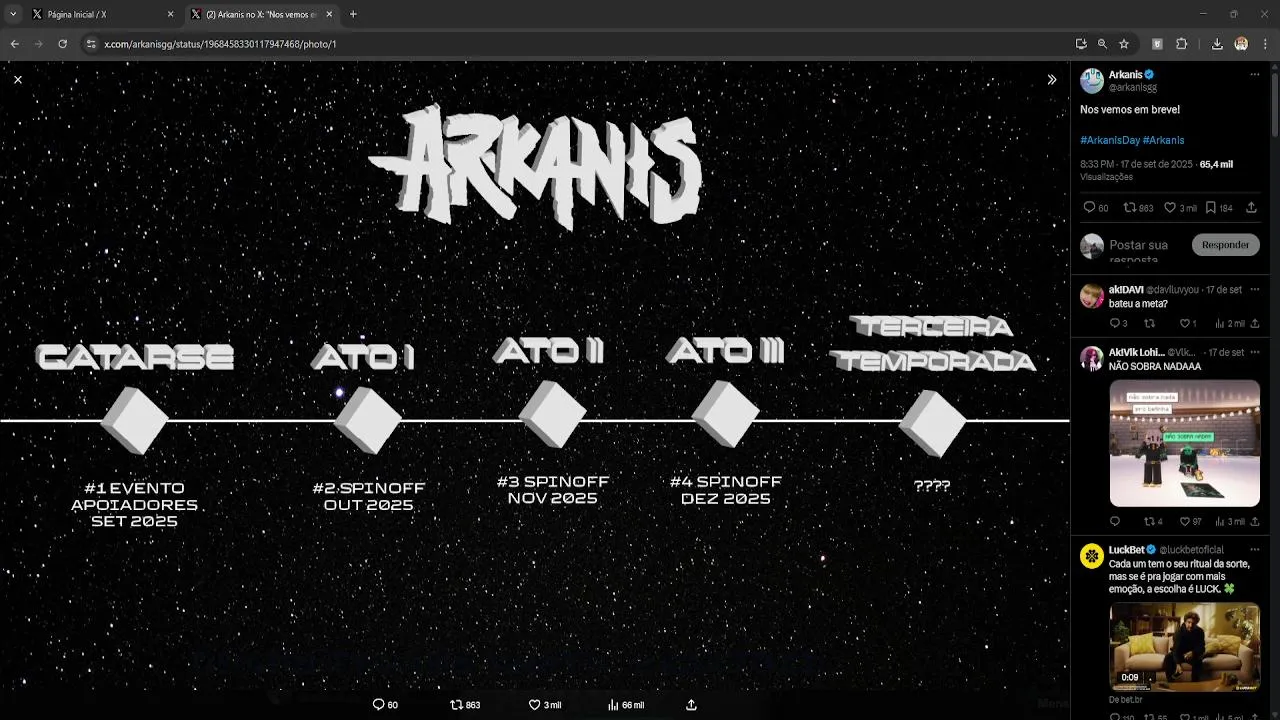View analytics on AkiVik reply 3 mil
Image resolution: width=1280 pixels, height=720 pixels.
[x=1230, y=522]
